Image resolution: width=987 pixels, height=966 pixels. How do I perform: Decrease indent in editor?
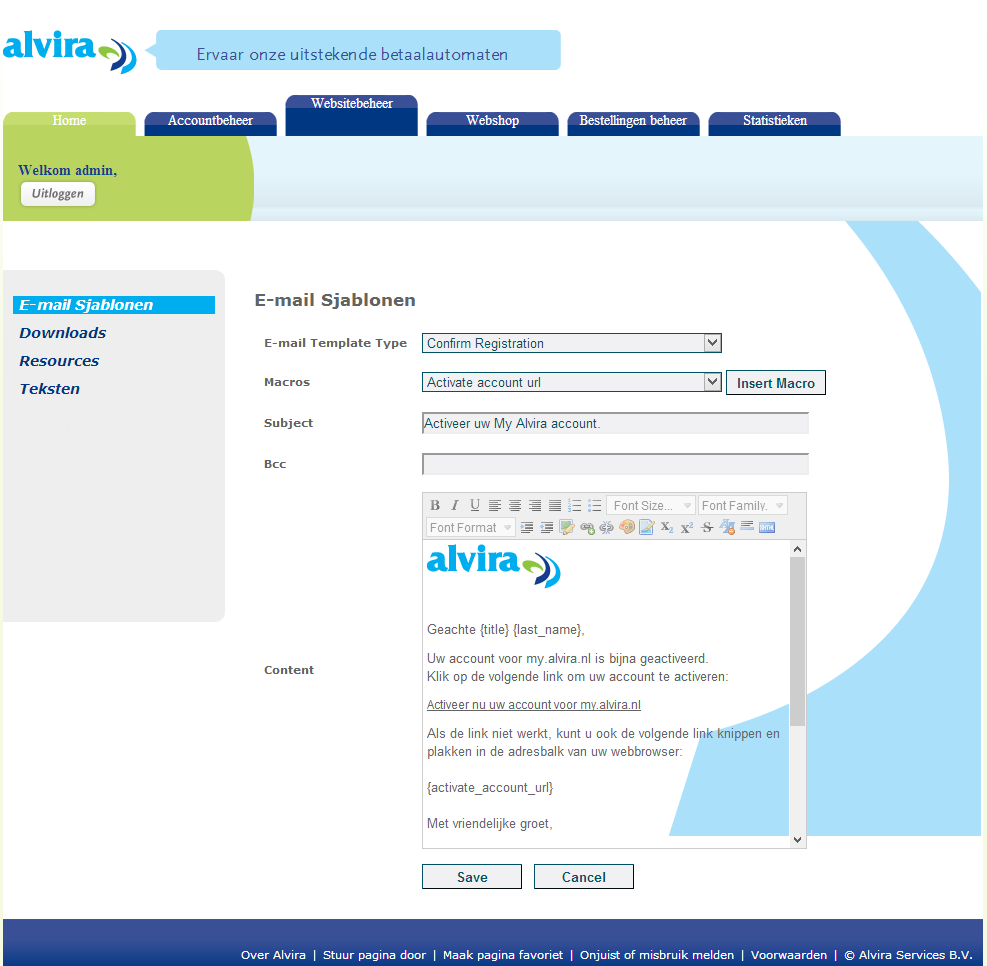coord(547,527)
